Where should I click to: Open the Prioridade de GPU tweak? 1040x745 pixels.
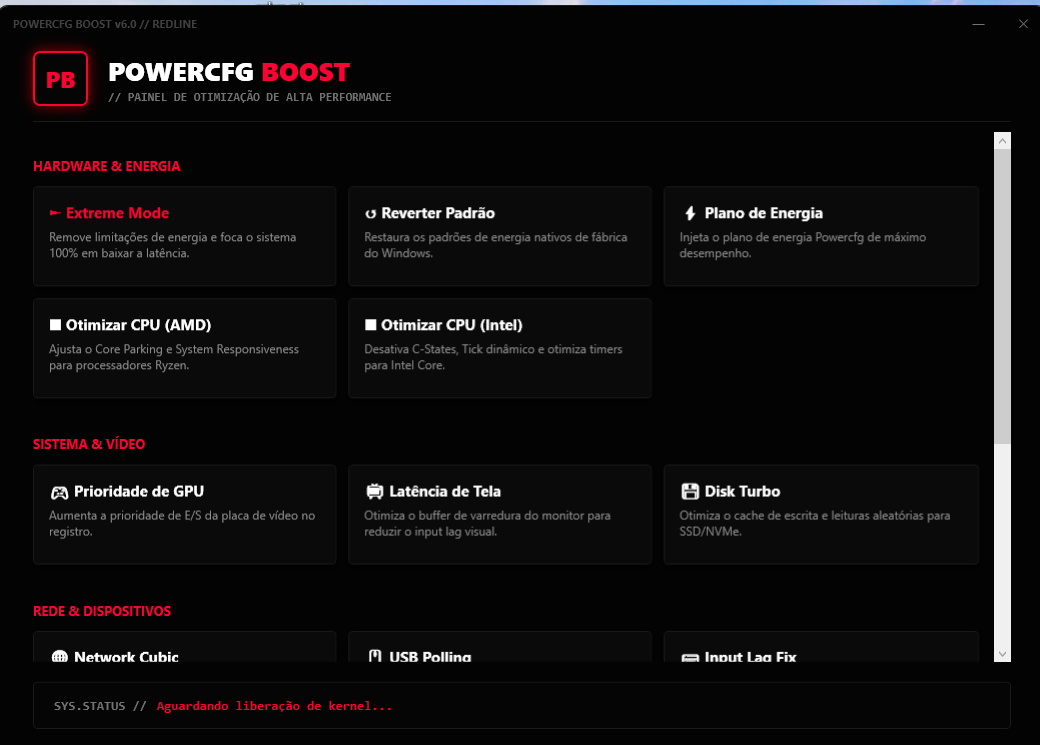pyautogui.click(x=184, y=515)
